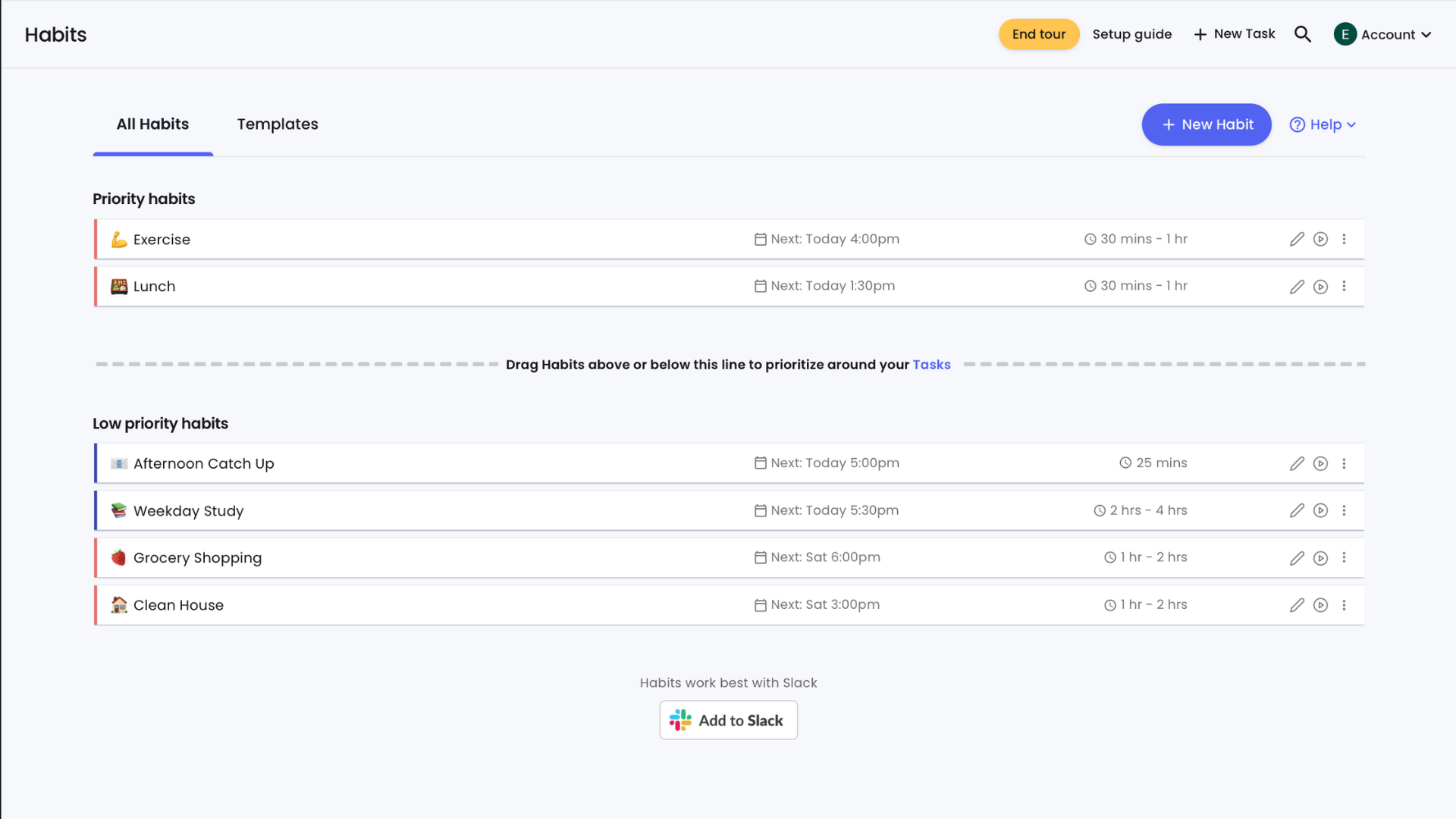Open the Grocery Shopping habit row
This screenshot has height=819, width=1456.
click(x=729, y=558)
